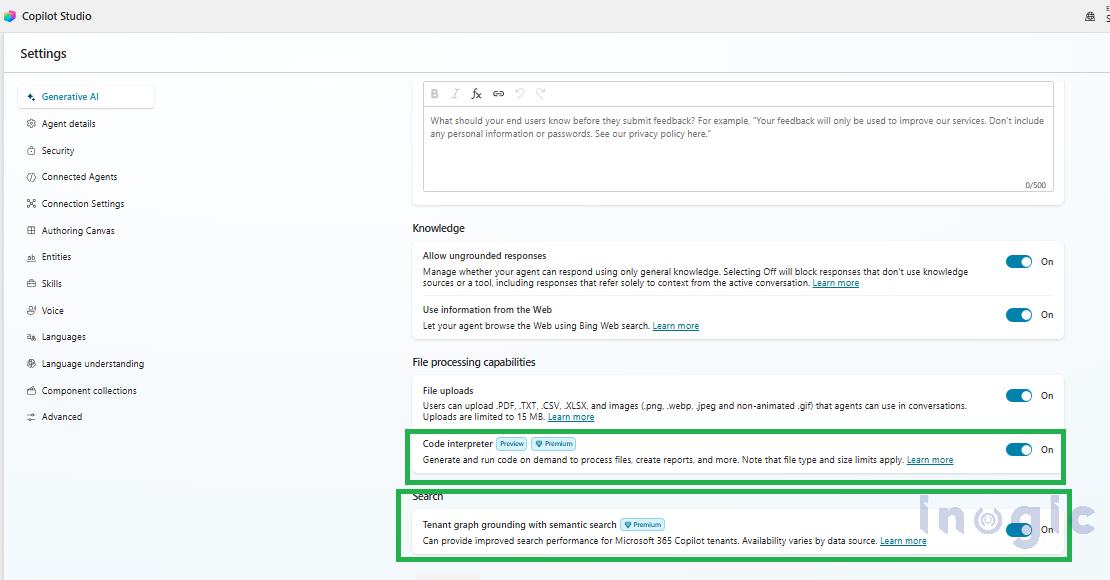The image size is (1110, 580).
Task: Click the Settings page heading
Action: pyautogui.click(x=43, y=54)
